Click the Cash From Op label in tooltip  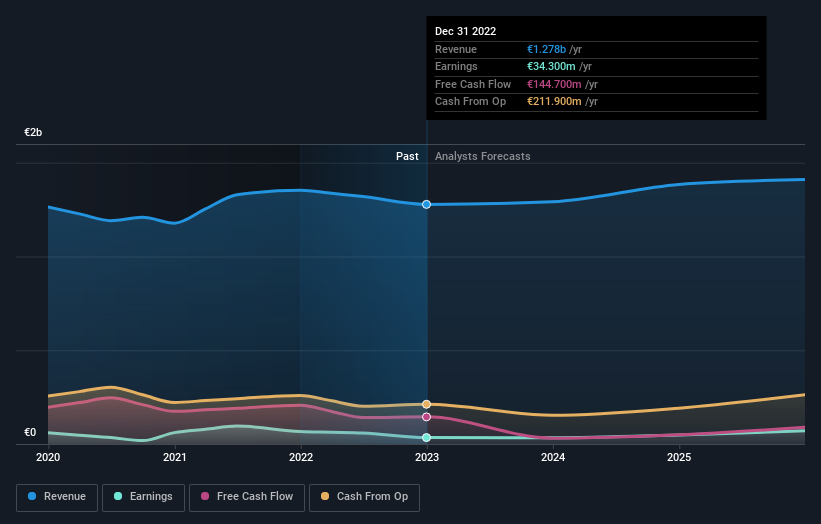[470, 102]
